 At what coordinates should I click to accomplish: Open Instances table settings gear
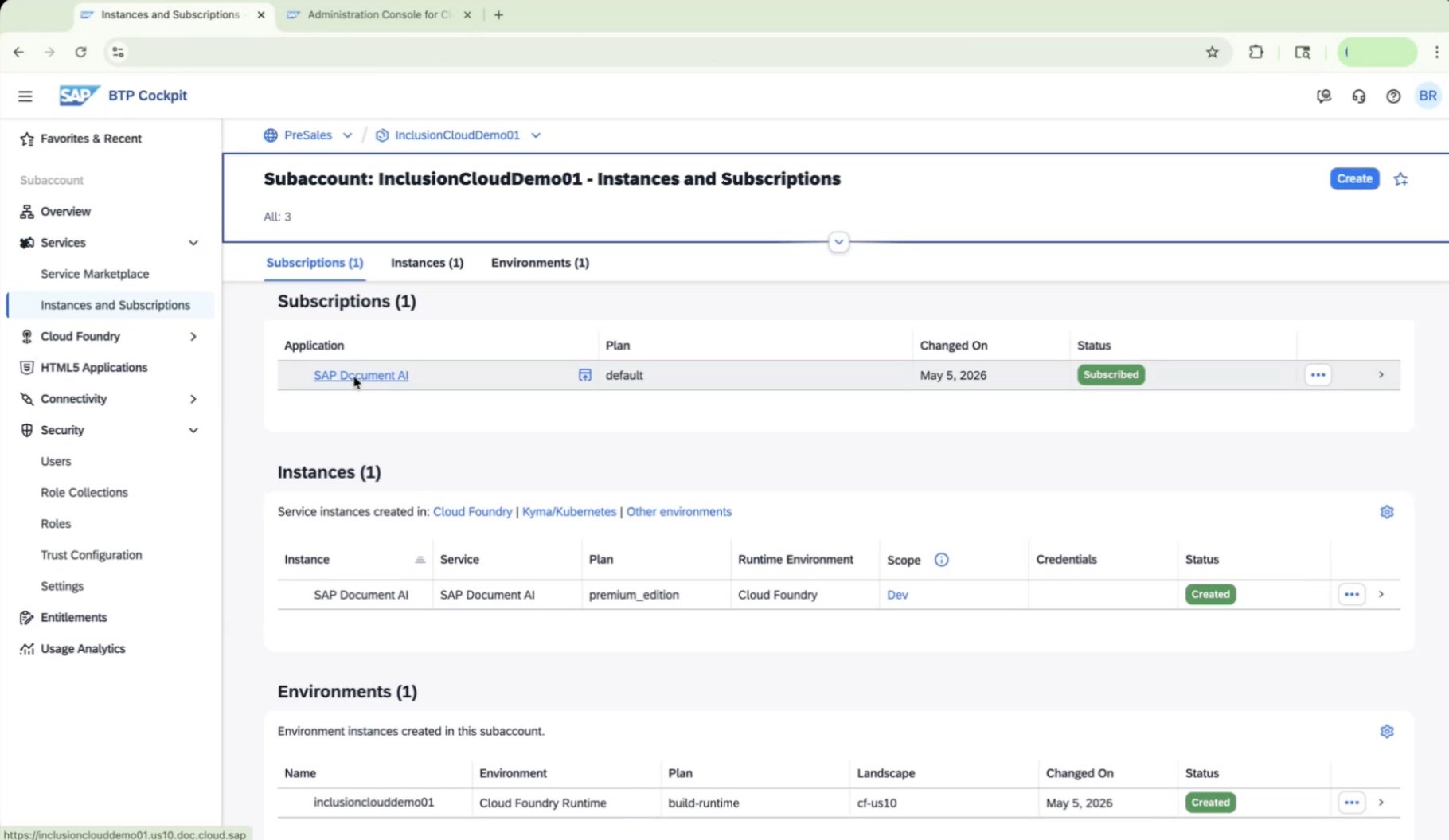coord(1387,512)
